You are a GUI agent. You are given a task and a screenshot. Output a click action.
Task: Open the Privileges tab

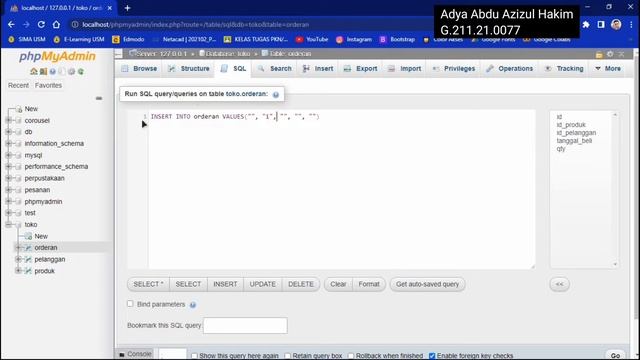coord(453,69)
